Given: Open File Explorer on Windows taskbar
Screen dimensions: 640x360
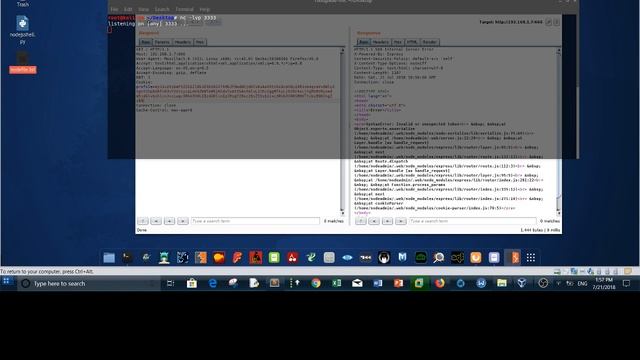Looking at the screenshot, I should pyautogui.click(x=502, y=283).
